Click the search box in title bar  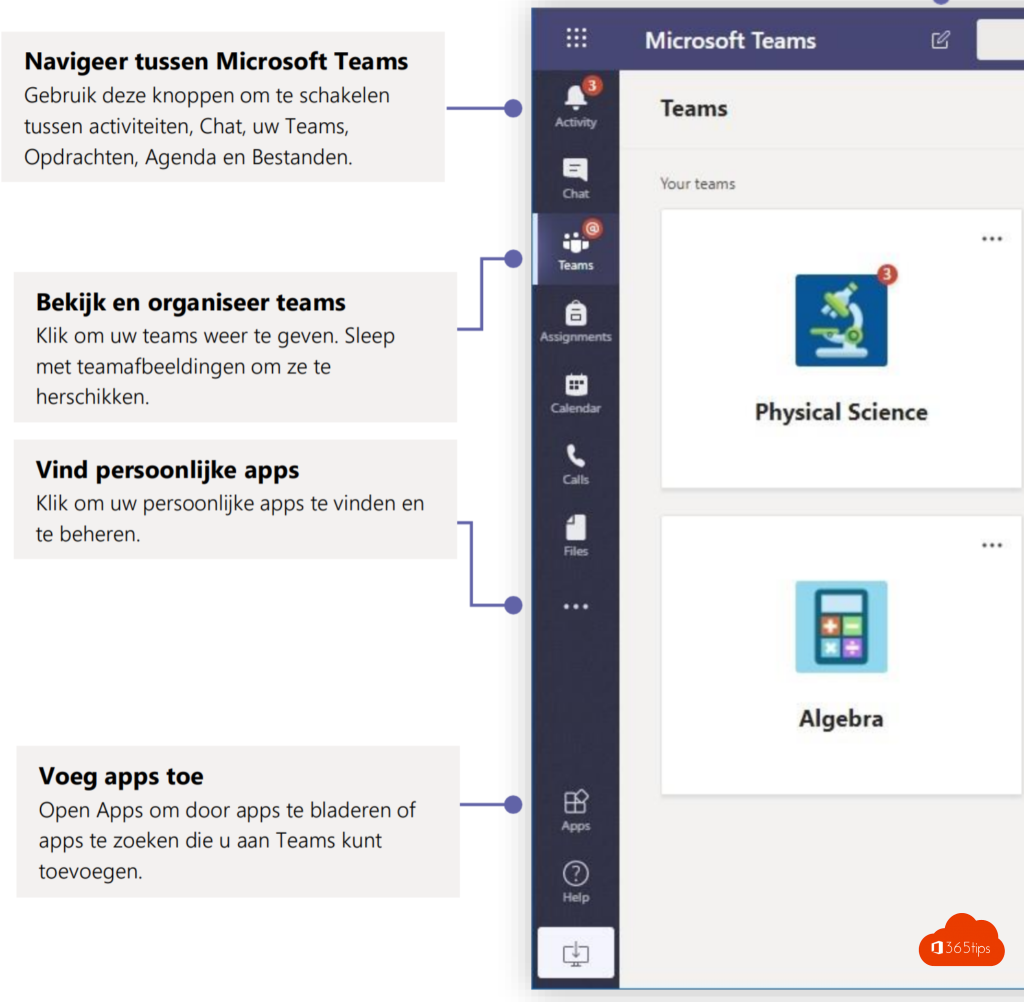1000,40
